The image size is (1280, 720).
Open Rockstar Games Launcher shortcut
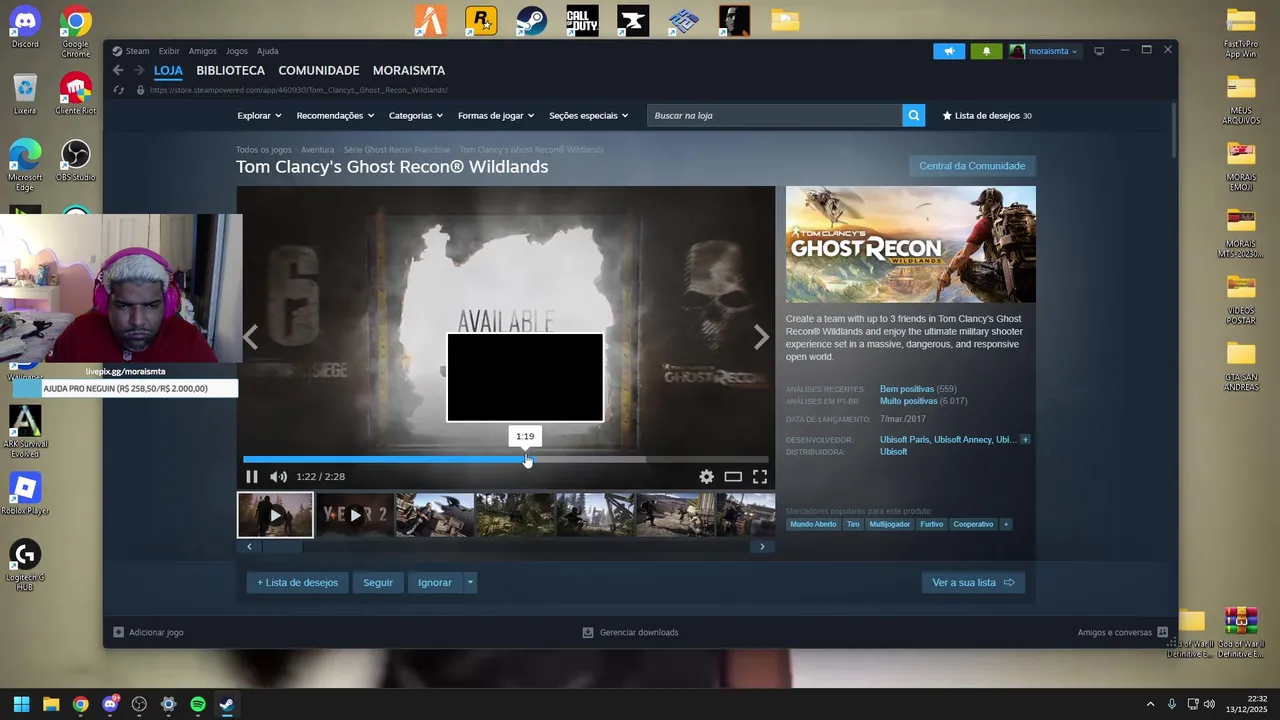[481, 21]
